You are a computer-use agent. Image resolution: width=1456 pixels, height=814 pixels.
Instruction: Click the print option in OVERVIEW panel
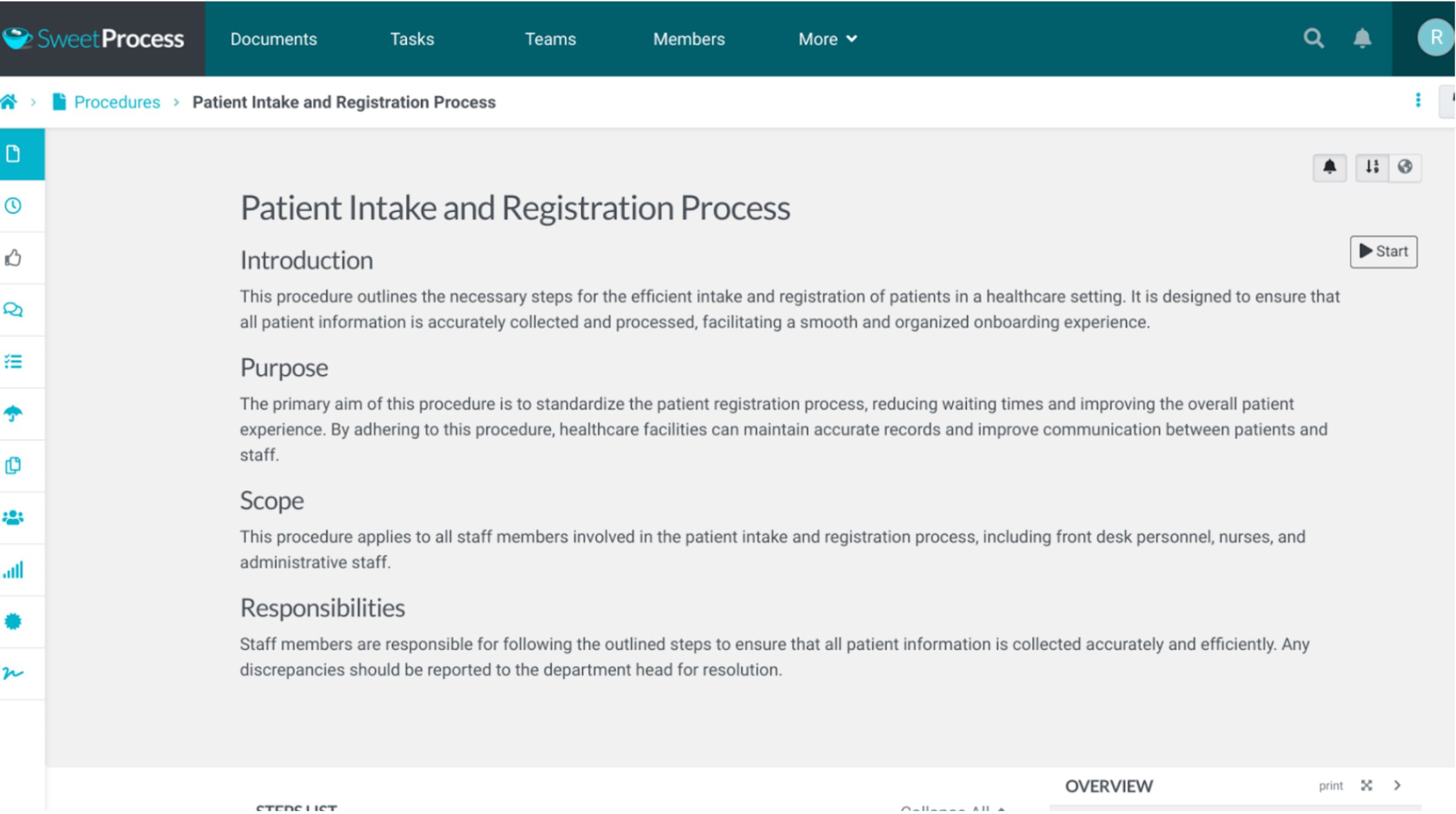point(1331,786)
